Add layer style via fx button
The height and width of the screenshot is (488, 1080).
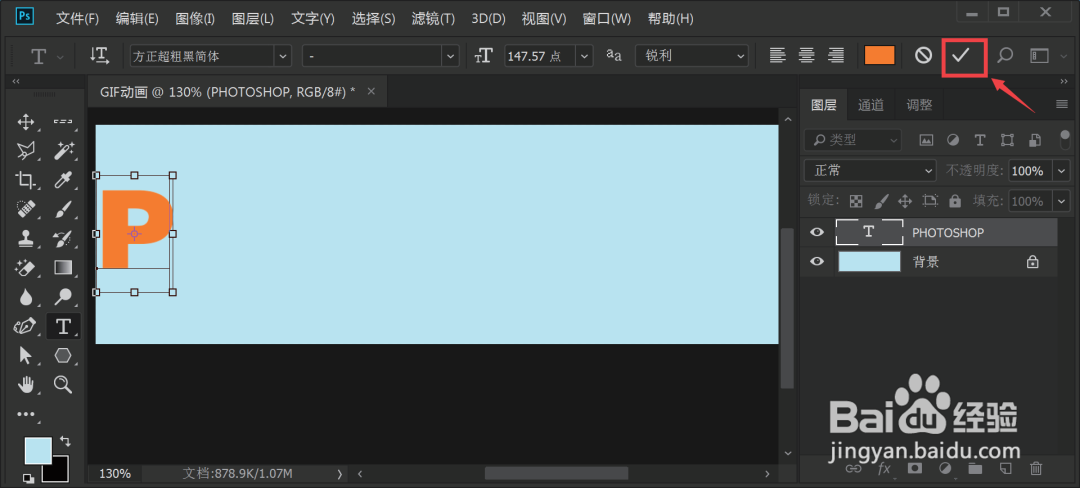tap(884, 469)
